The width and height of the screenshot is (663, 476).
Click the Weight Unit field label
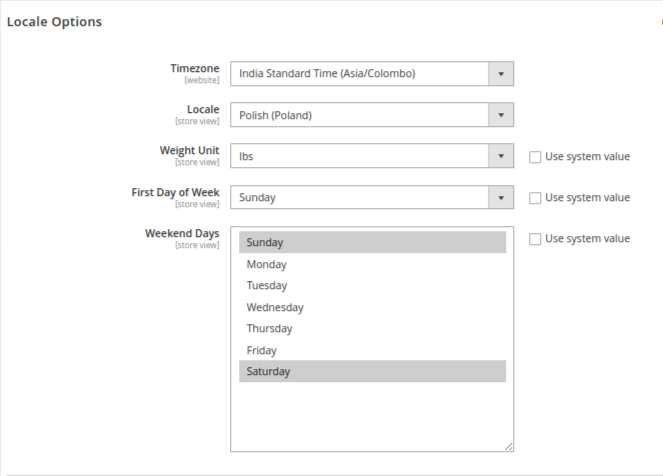click(189, 150)
